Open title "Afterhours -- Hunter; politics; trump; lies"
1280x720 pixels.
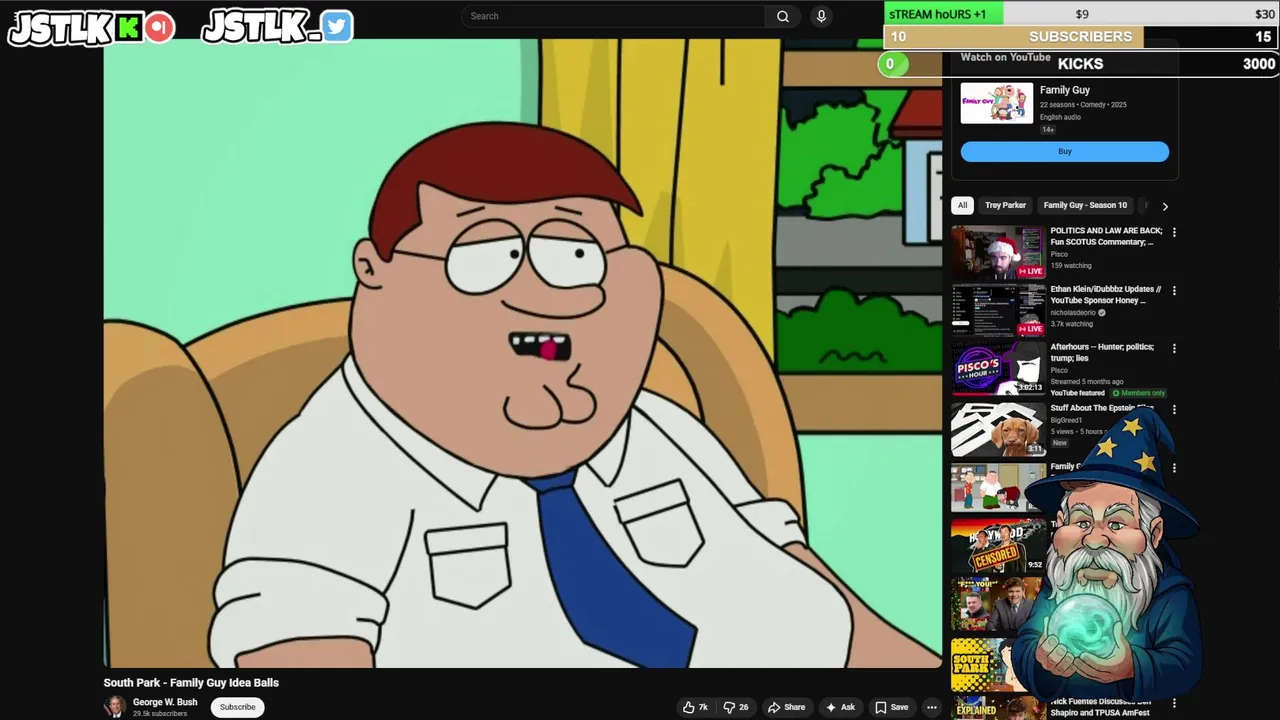click(1102, 352)
